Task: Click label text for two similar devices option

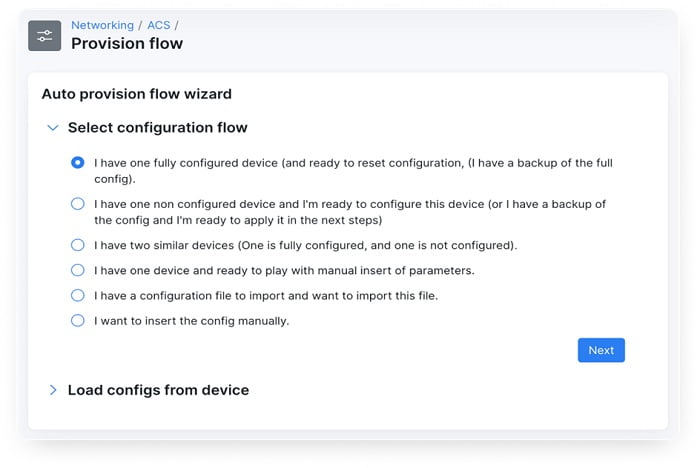Action: [305, 245]
